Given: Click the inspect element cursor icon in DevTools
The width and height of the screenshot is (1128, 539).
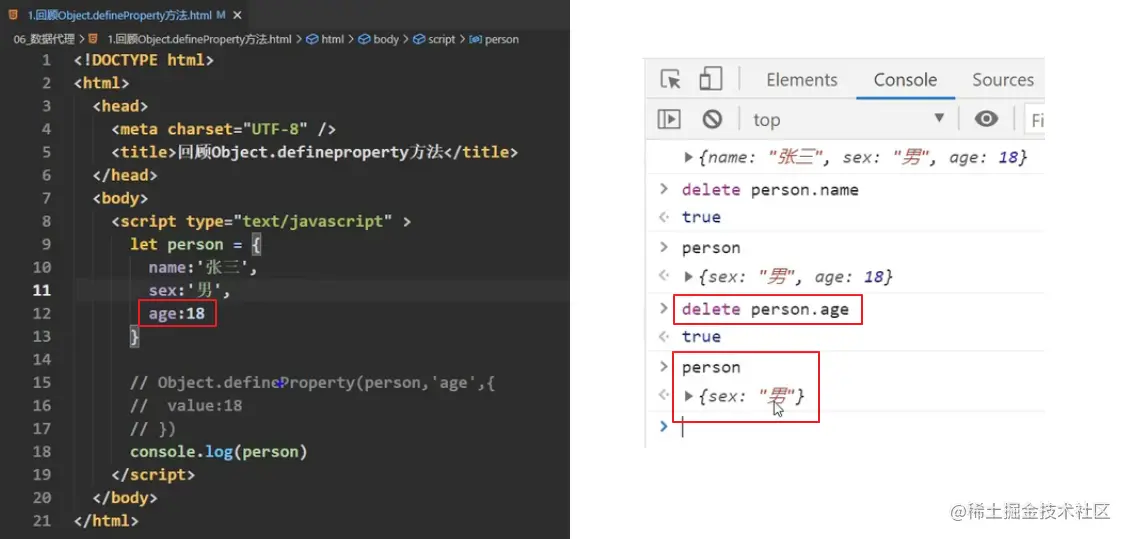Looking at the screenshot, I should [670, 79].
